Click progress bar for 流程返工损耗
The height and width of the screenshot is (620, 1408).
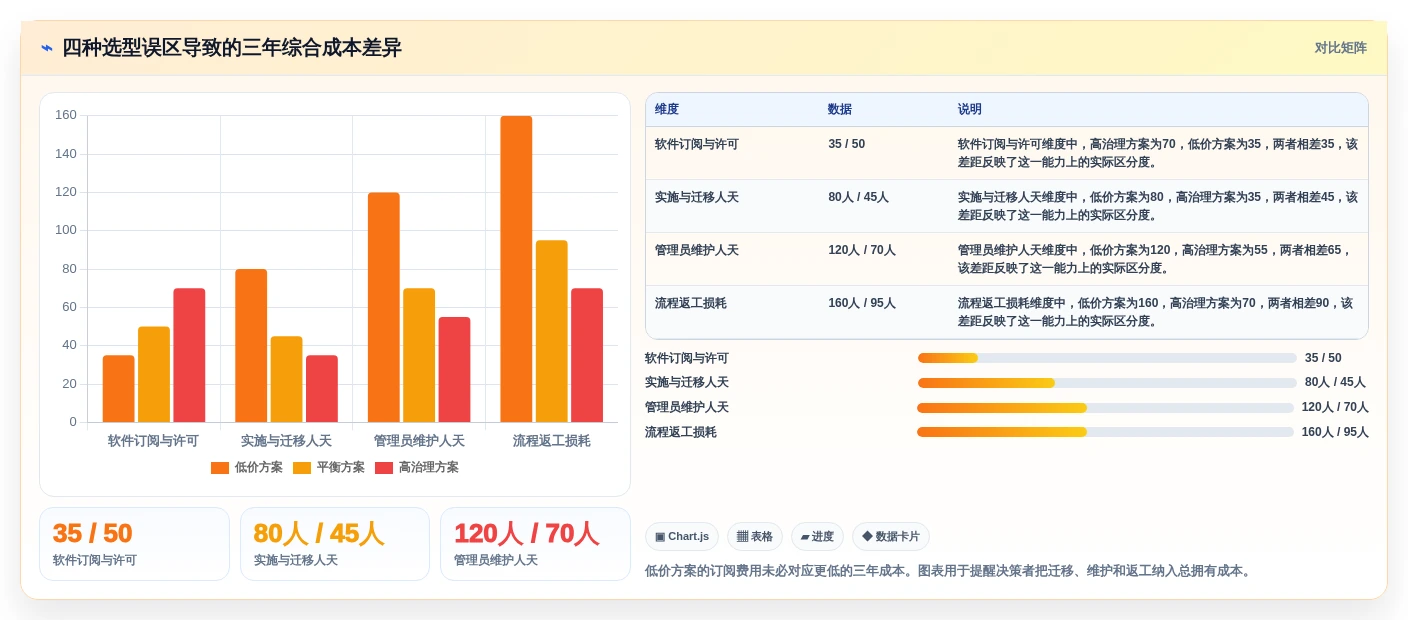tap(1105, 432)
